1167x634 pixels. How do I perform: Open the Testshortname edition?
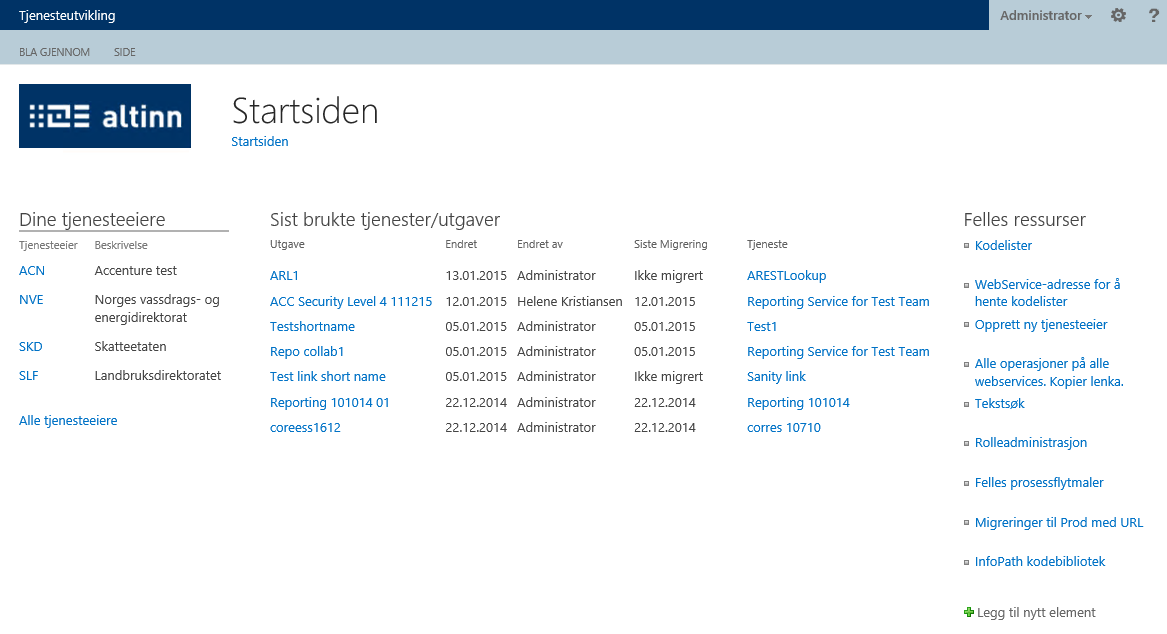pyautogui.click(x=312, y=327)
